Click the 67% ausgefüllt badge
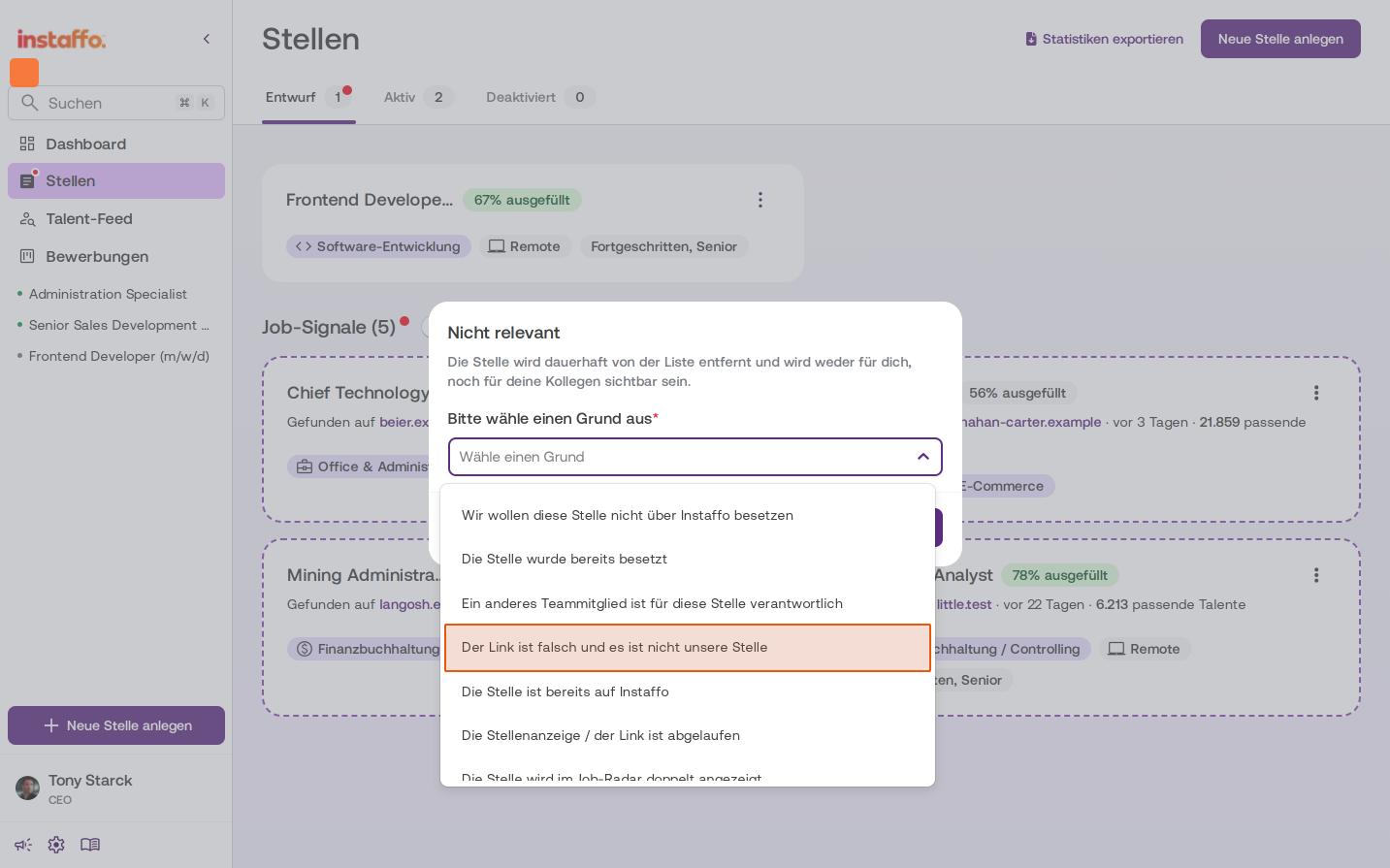The image size is (1390, 868). (522, 200)
